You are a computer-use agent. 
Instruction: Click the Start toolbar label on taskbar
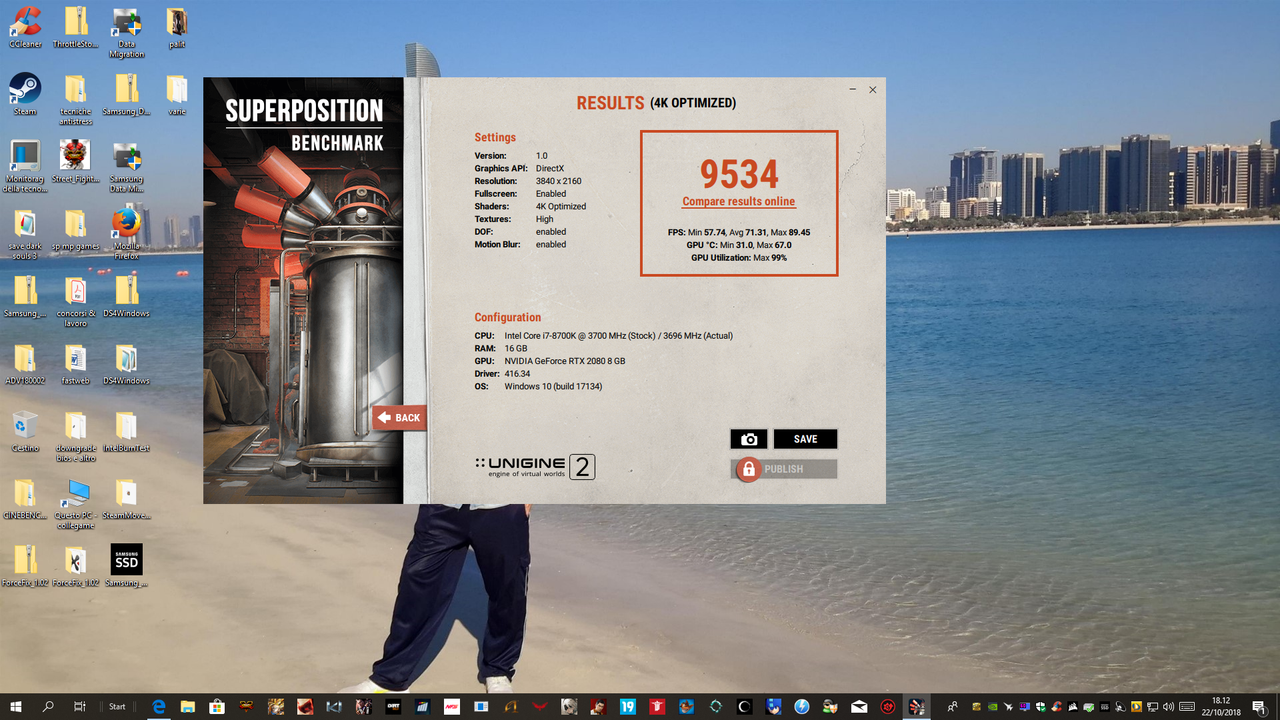(x=117, y=707)
